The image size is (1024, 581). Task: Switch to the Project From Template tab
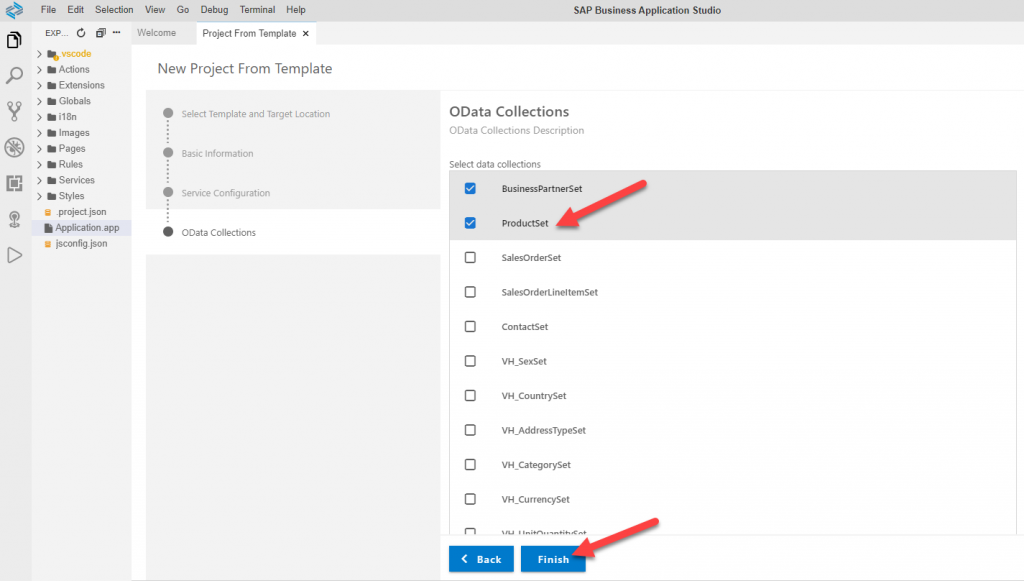coord(249,33)
